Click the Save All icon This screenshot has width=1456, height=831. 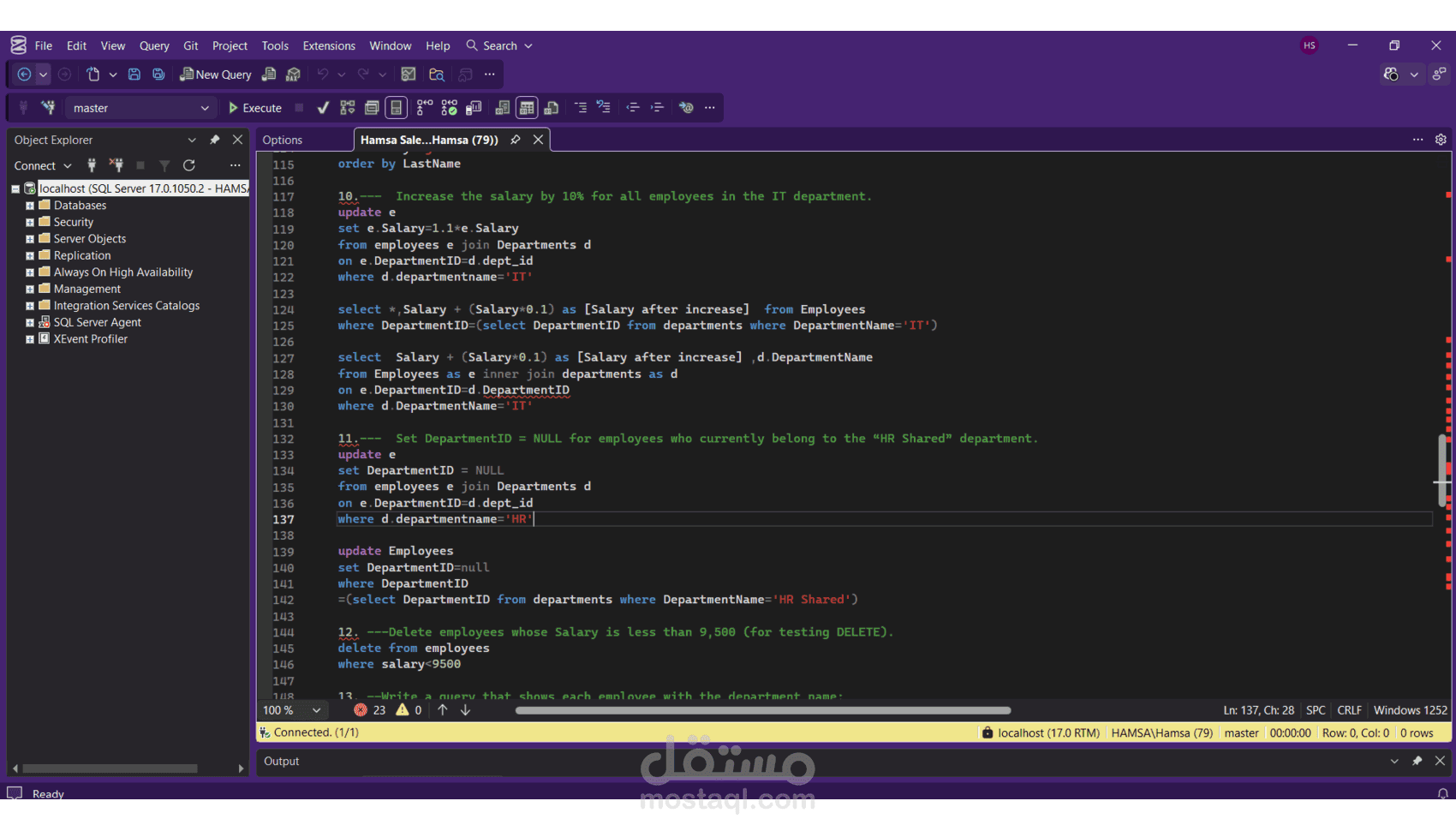tap(158, 75)
